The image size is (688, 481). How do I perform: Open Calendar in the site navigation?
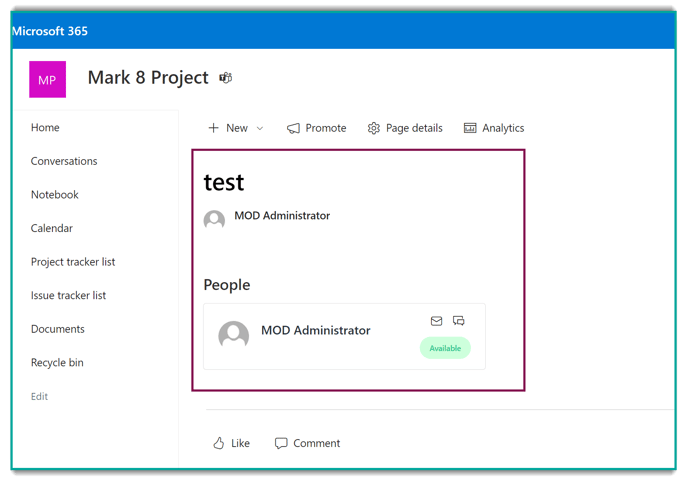[x=52, y=228]
